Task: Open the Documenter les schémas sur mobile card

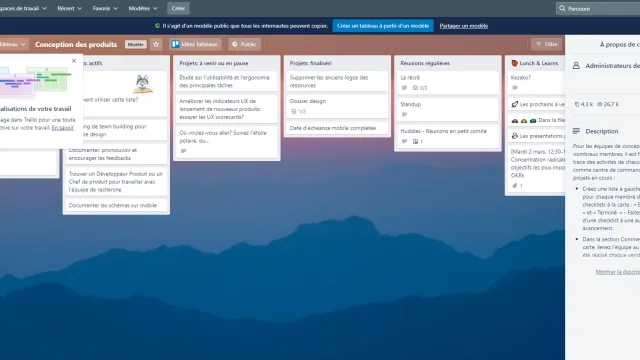Action: (x=116, y=205)
